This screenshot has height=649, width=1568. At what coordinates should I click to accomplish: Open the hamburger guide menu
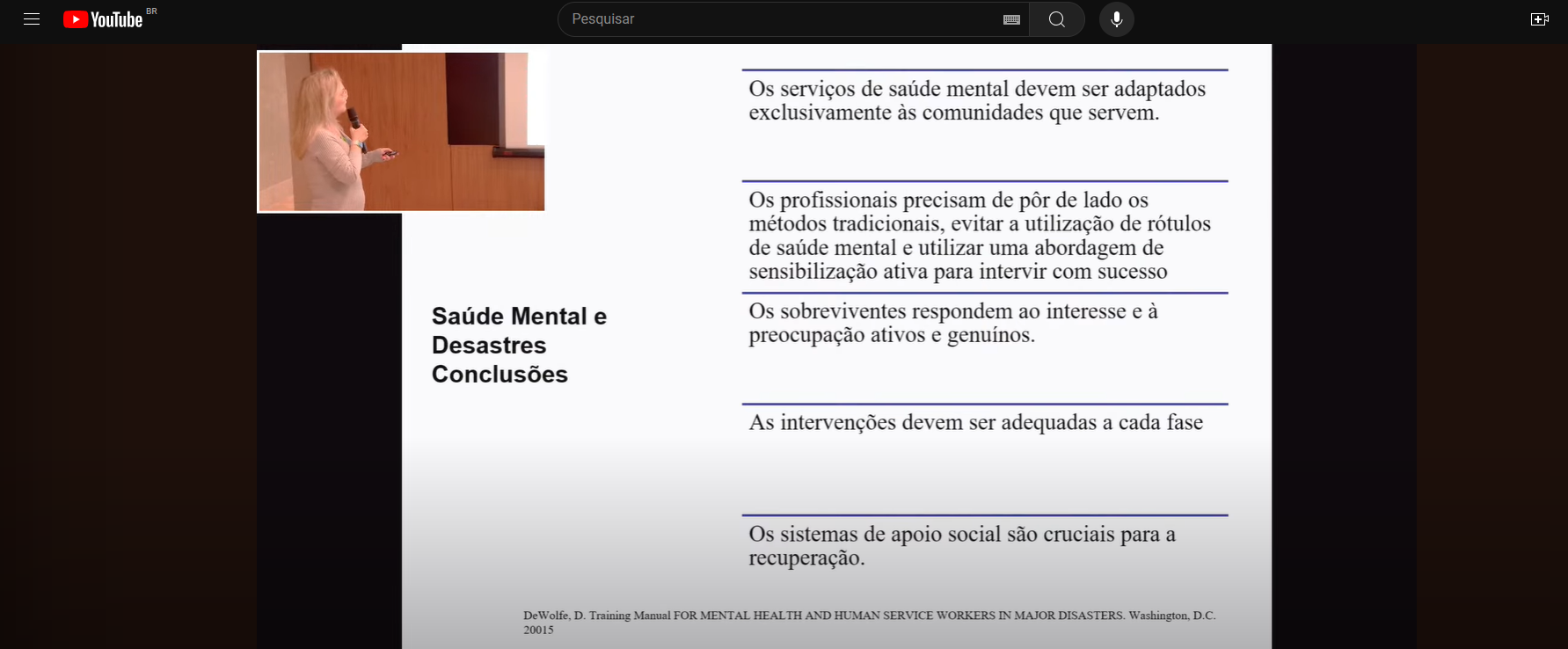pos(32,18)
